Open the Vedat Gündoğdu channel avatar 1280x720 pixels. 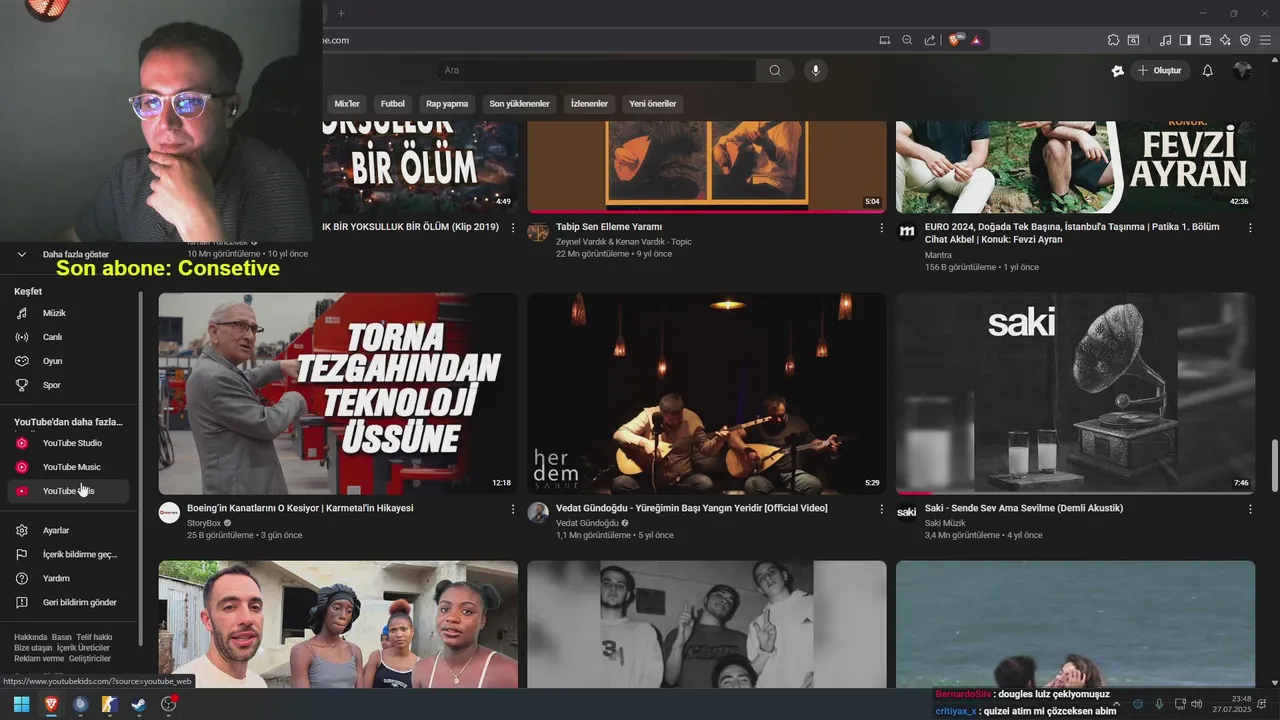click(538, 513)
